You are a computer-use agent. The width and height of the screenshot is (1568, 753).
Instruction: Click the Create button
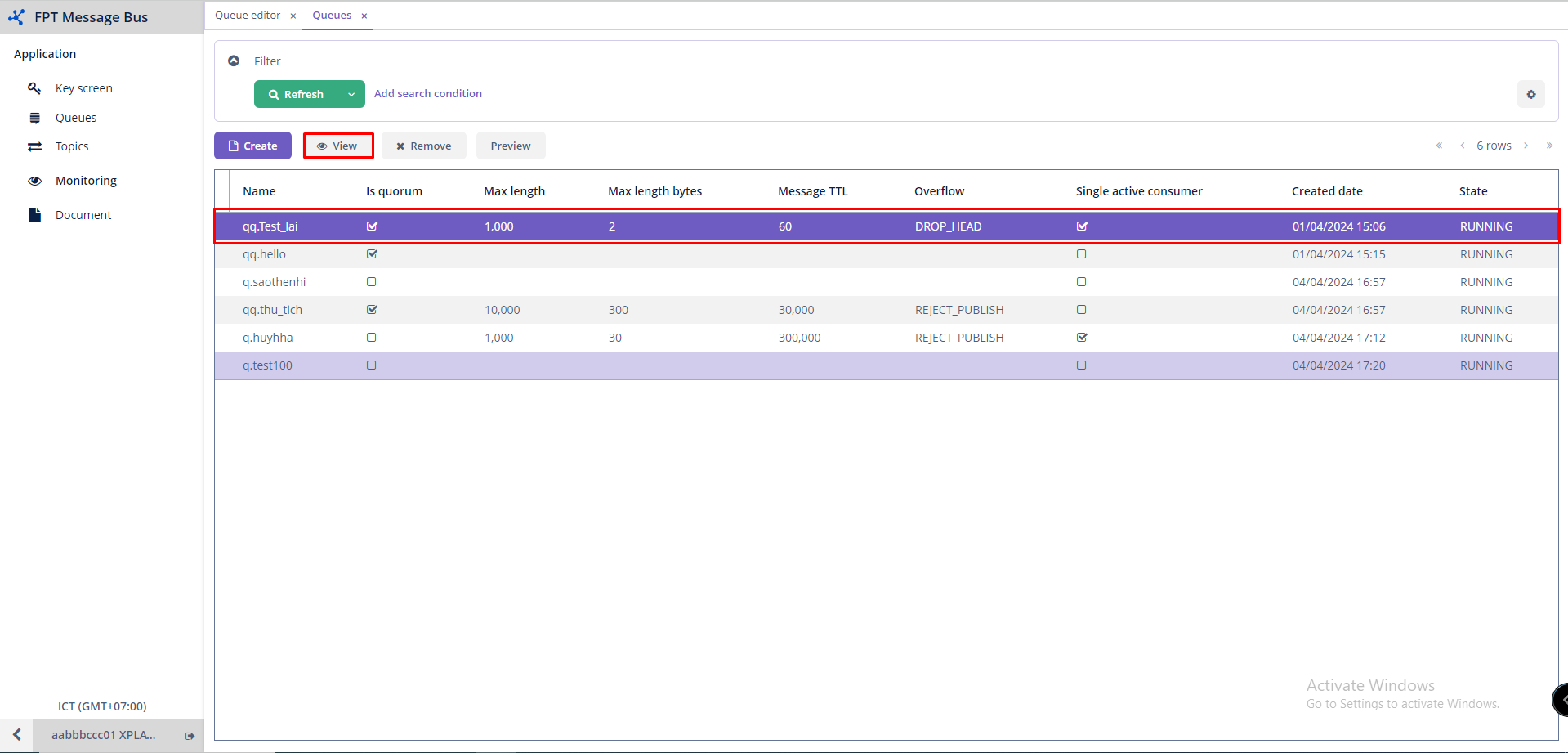(x=252, y=146)
